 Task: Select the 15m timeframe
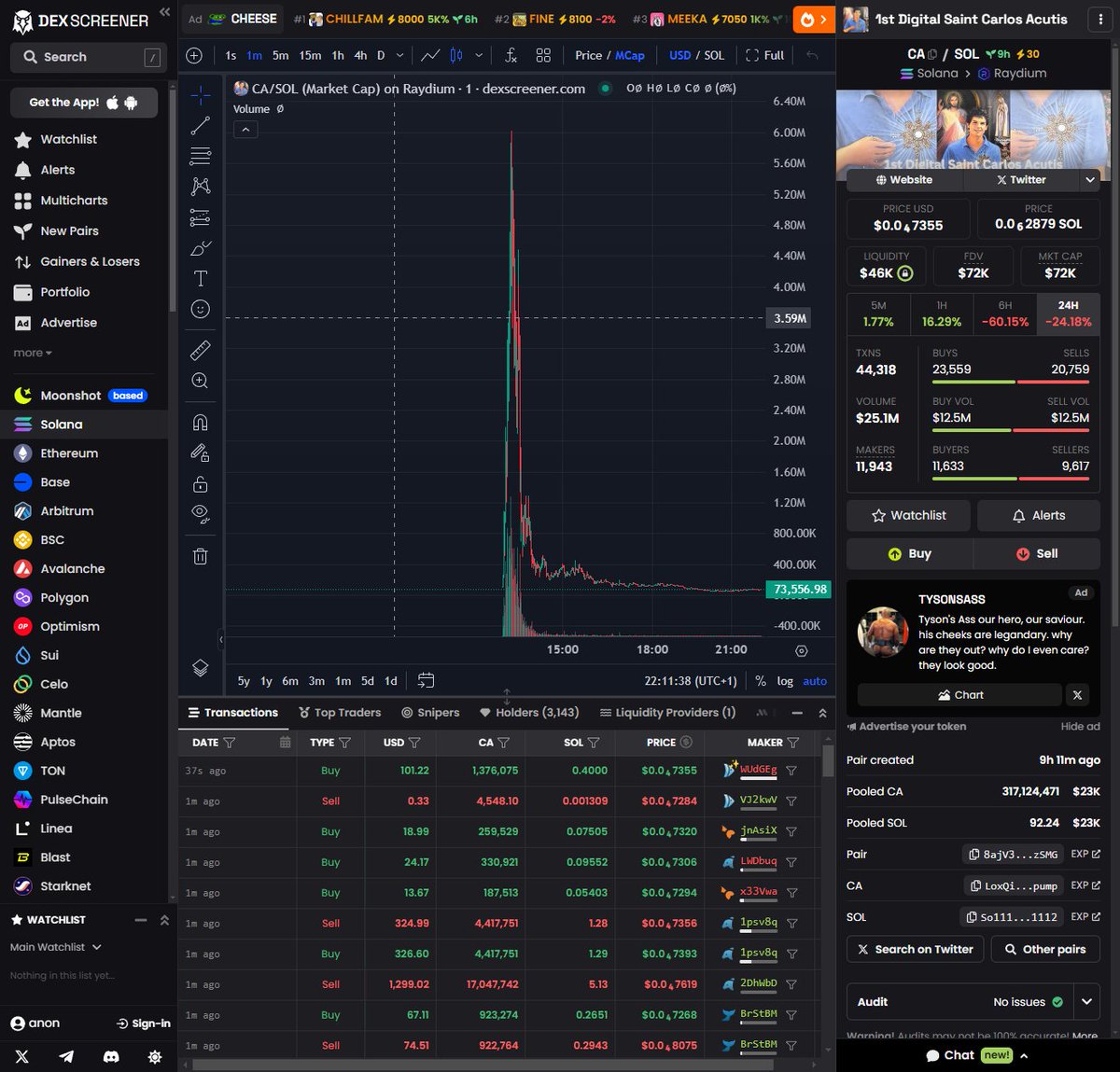point(310,56)
